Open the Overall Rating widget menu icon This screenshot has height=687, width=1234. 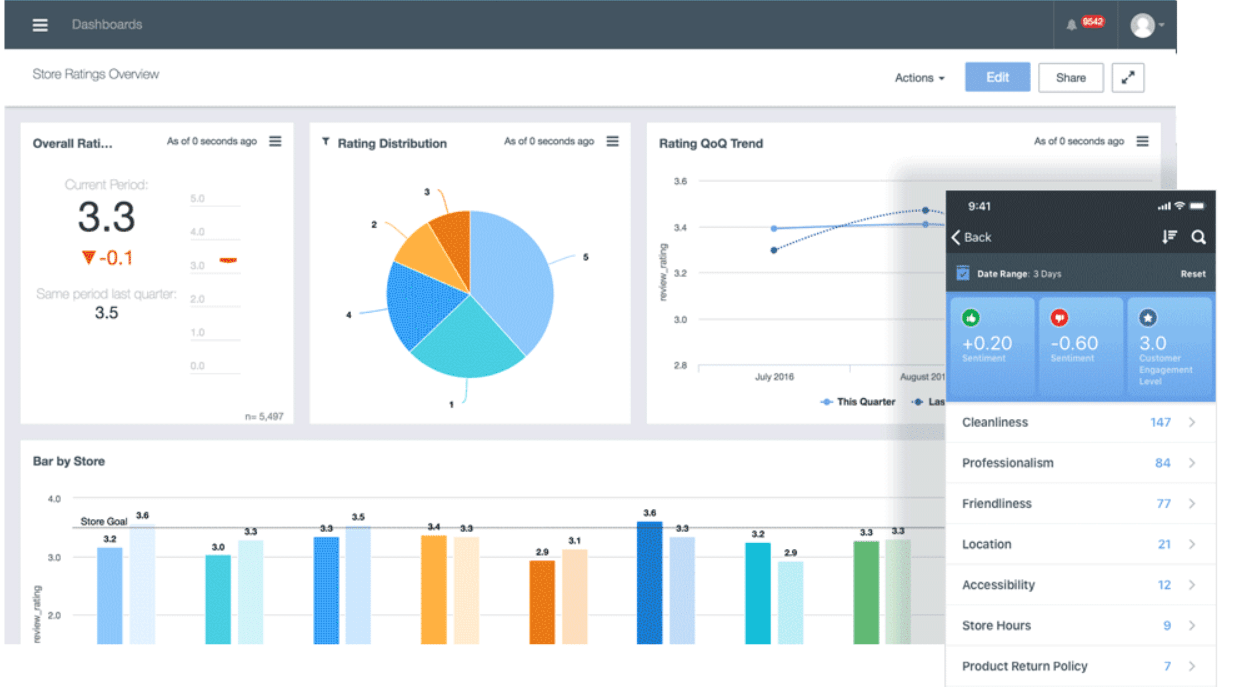275,142
